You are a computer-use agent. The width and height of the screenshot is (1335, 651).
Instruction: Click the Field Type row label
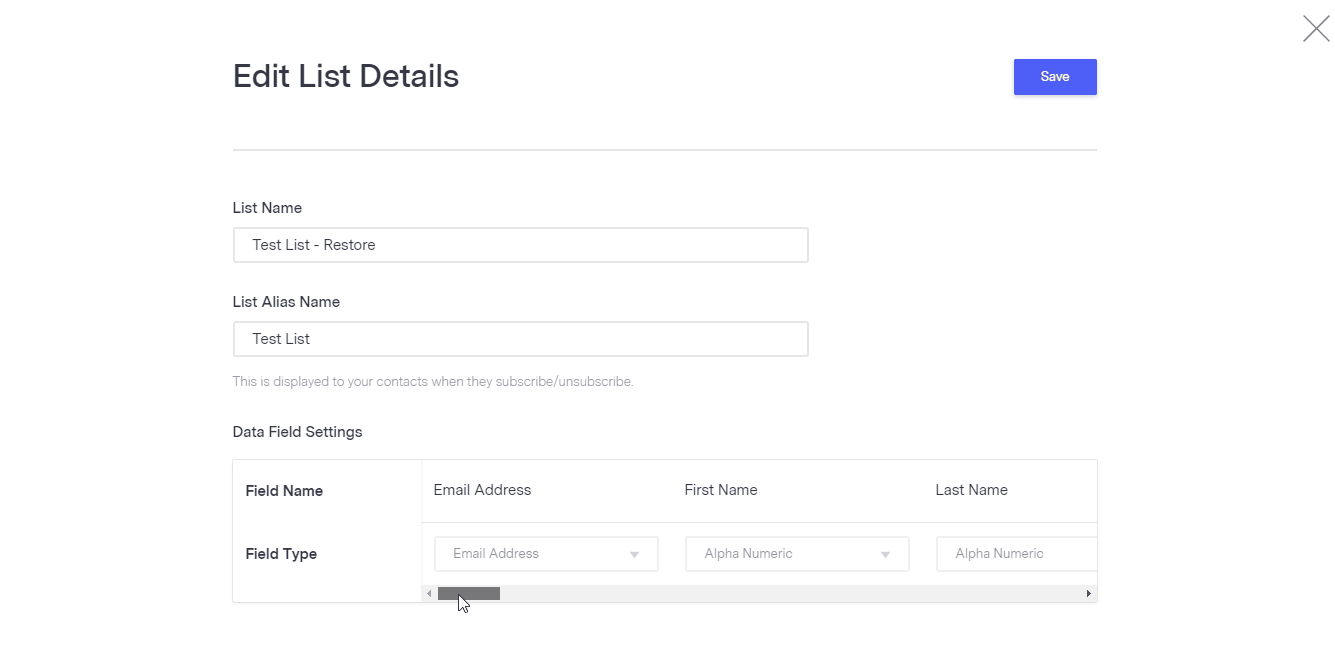(281, 554)
